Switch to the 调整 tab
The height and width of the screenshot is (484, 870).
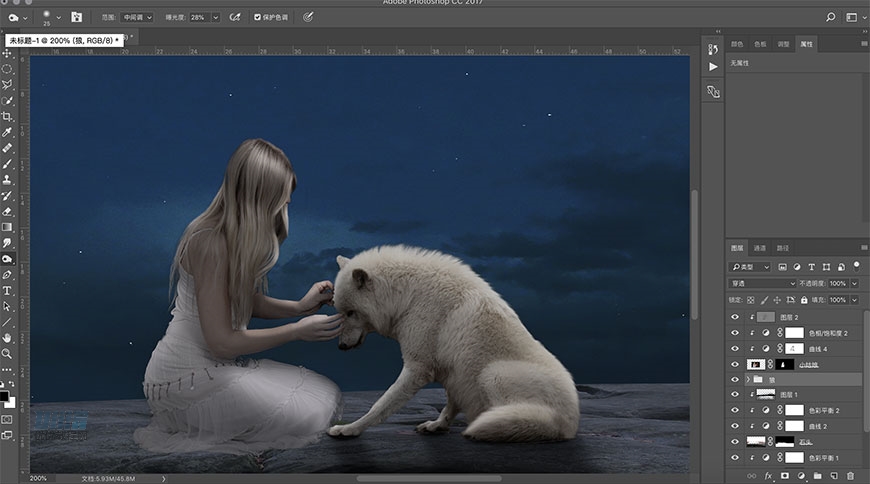click(783, 44)
